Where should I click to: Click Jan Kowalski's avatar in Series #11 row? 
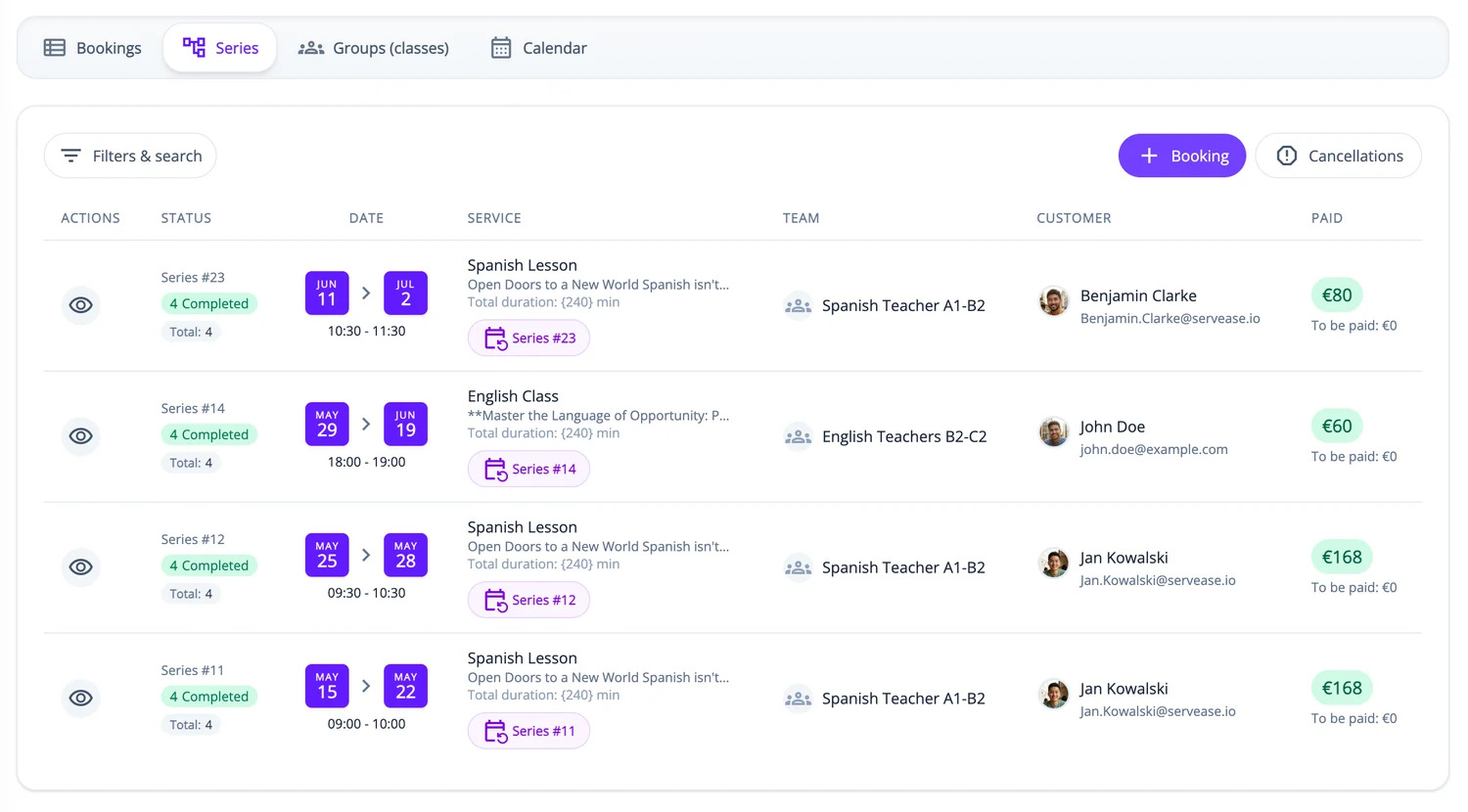(1054, 695)
